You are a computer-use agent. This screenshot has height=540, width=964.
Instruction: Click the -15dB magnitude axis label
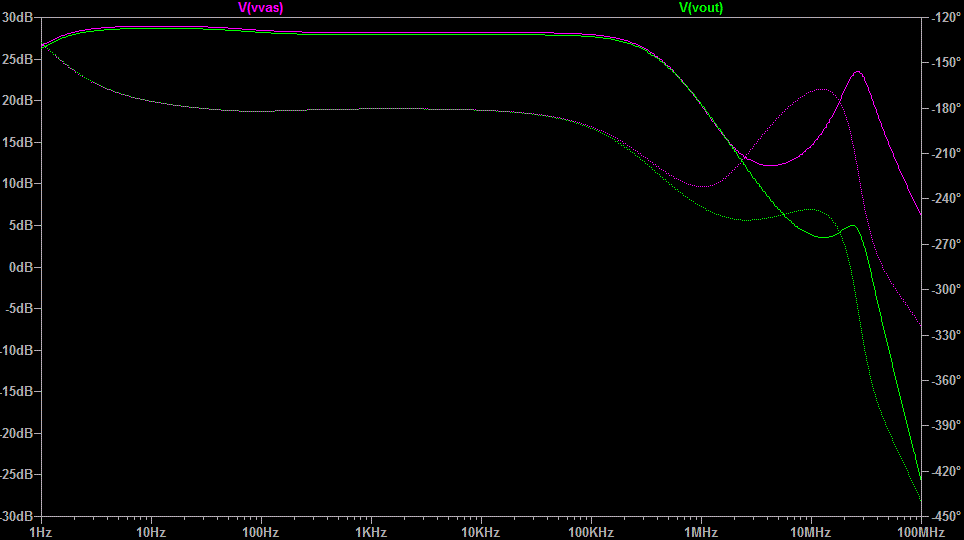point(17,391)
